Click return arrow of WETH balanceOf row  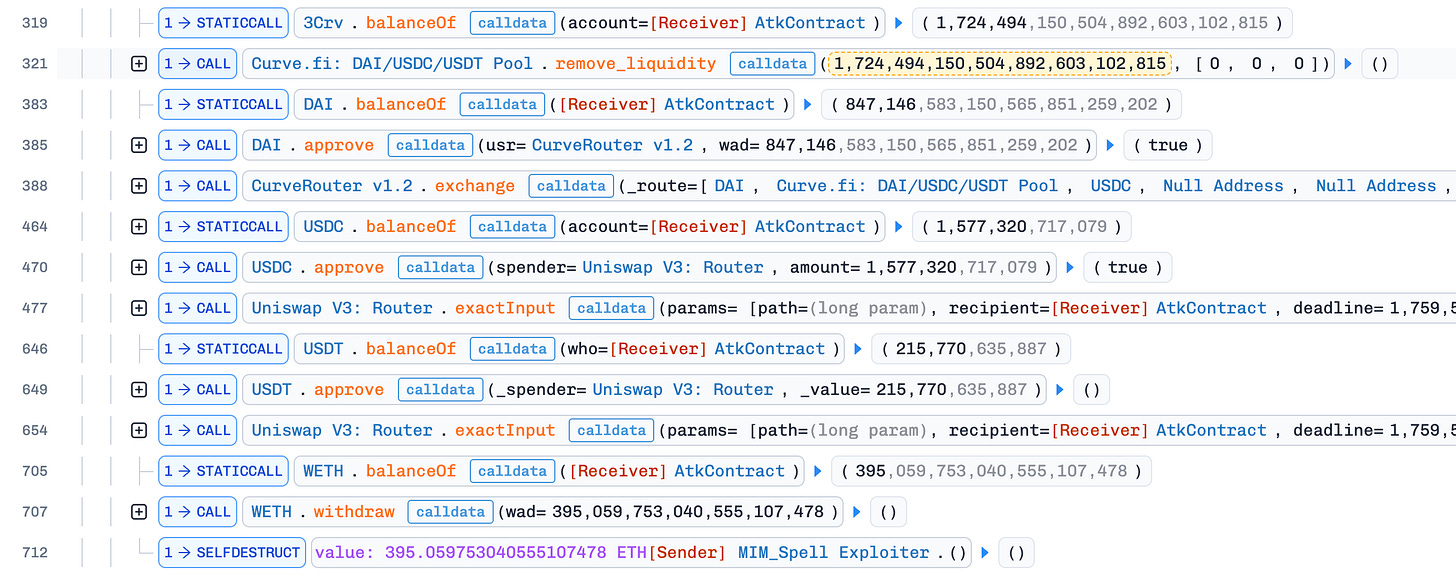(817, 471)
